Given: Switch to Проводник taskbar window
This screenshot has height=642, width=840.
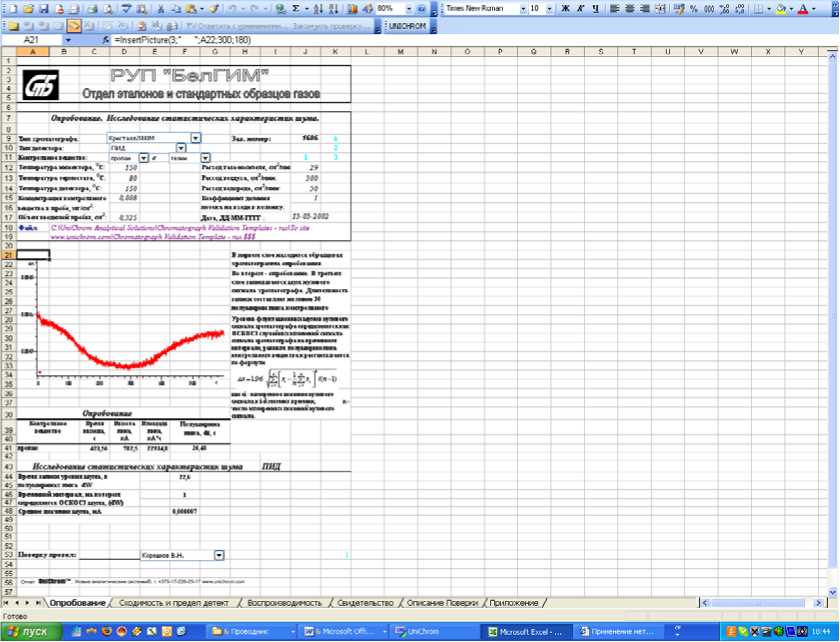Looking at the screenshot, I should pyautogui.click(x=251, y=632).
